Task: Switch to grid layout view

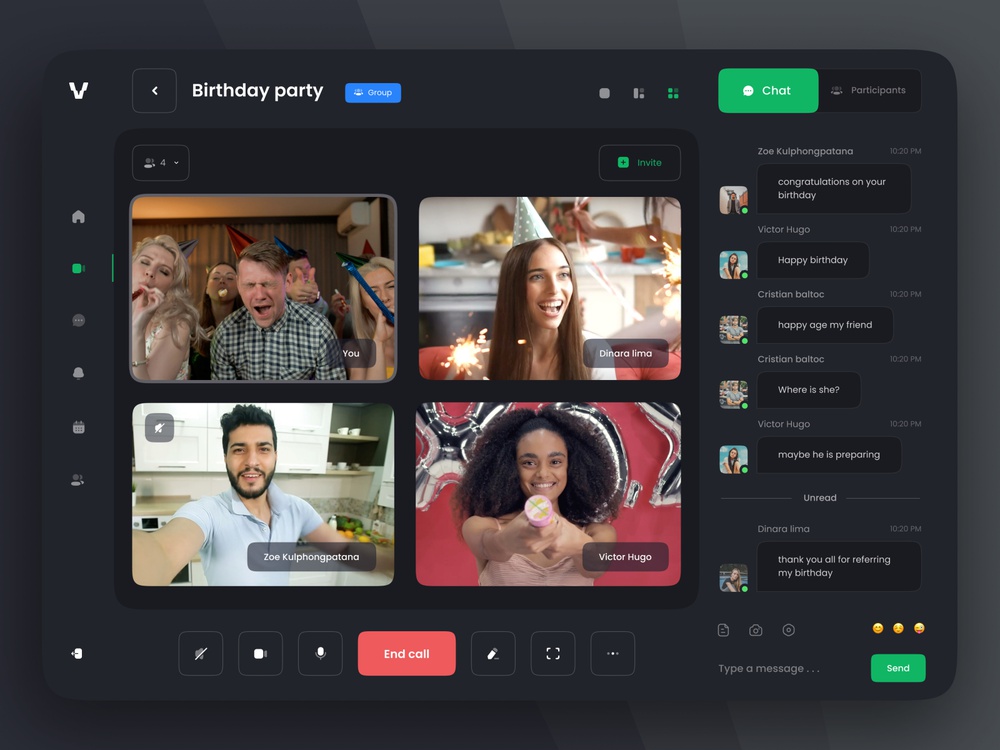Action: tap(673, 93)
